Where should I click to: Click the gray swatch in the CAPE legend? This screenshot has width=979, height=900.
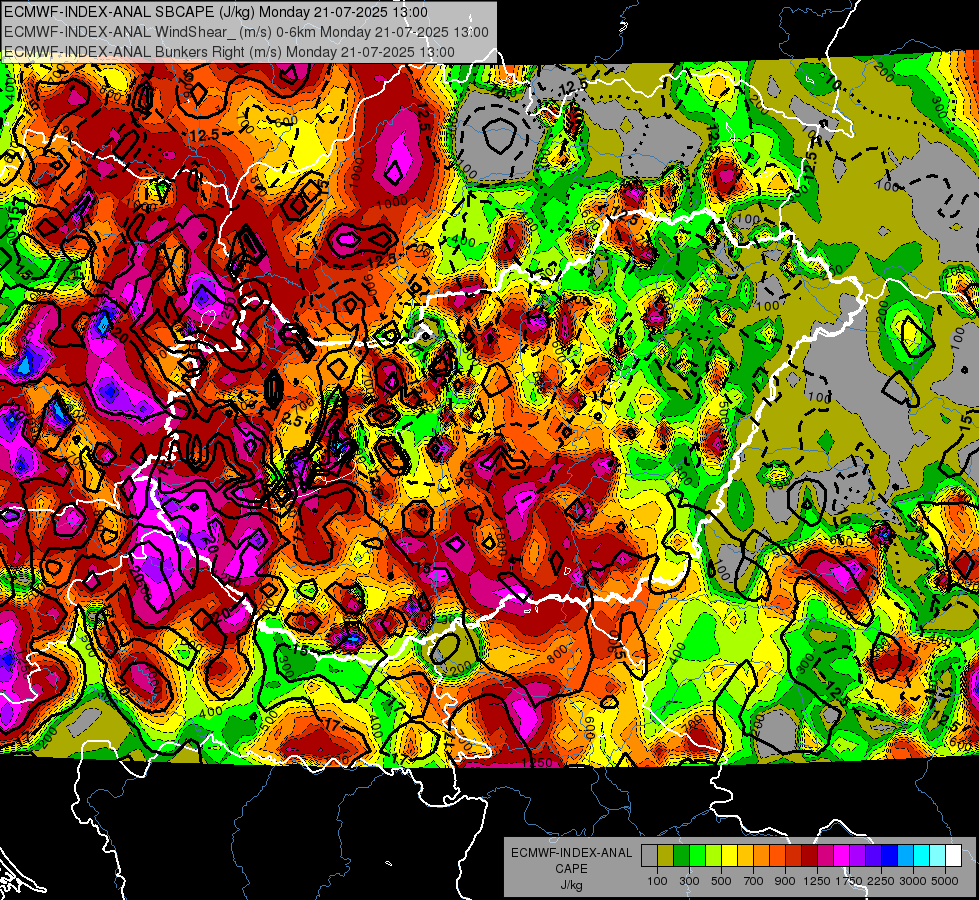pyautogui.click(x=649, y=856)
